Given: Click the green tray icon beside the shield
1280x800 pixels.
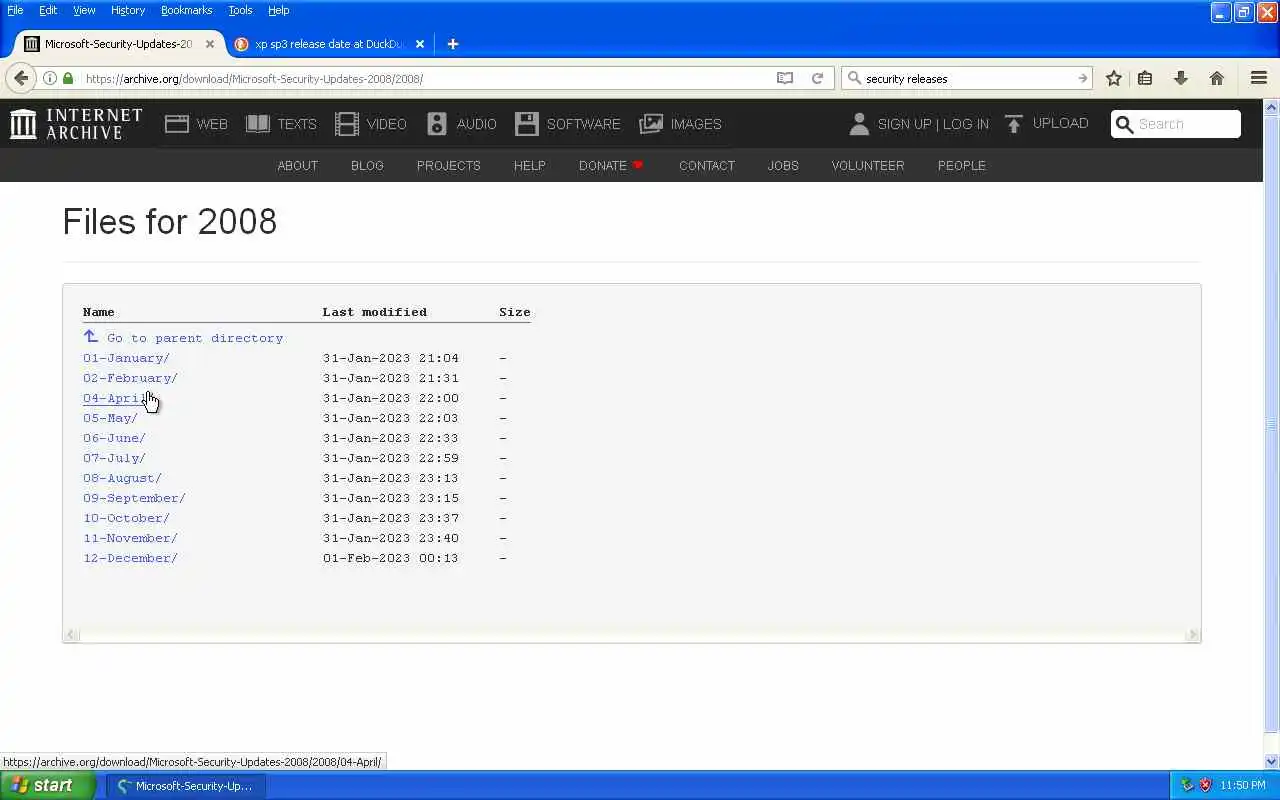Looking at the screenshot, I should [x=1187, y=786].
